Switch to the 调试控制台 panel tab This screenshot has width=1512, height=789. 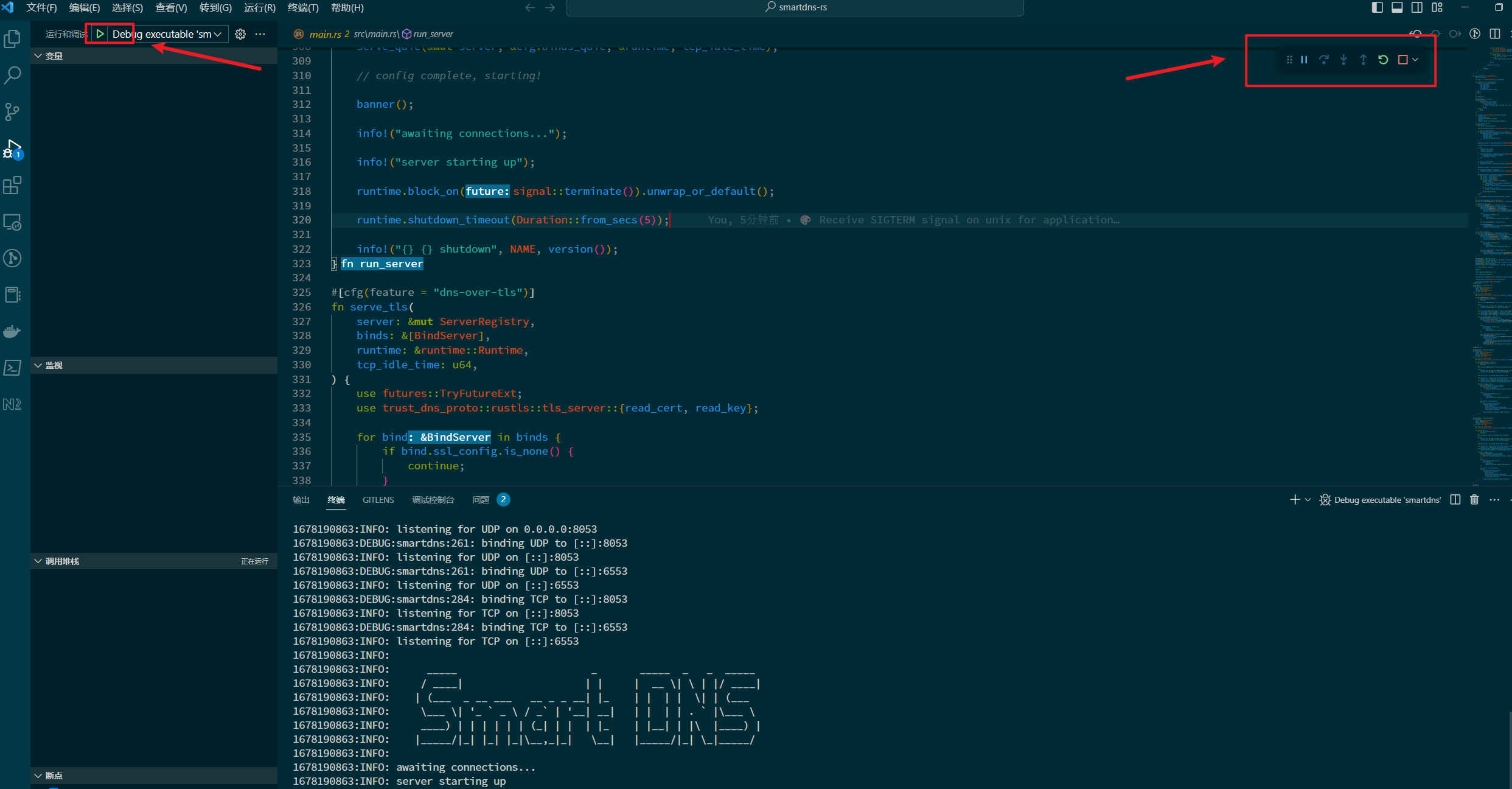click(433, 499)
